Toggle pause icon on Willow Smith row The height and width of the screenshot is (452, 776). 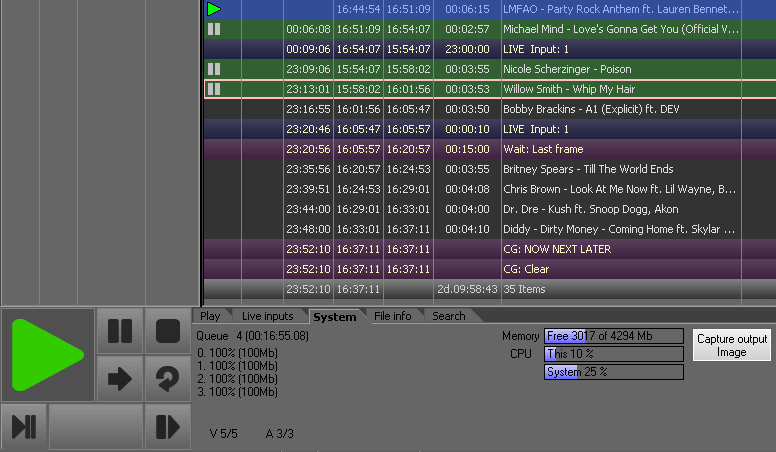point(214,89)
